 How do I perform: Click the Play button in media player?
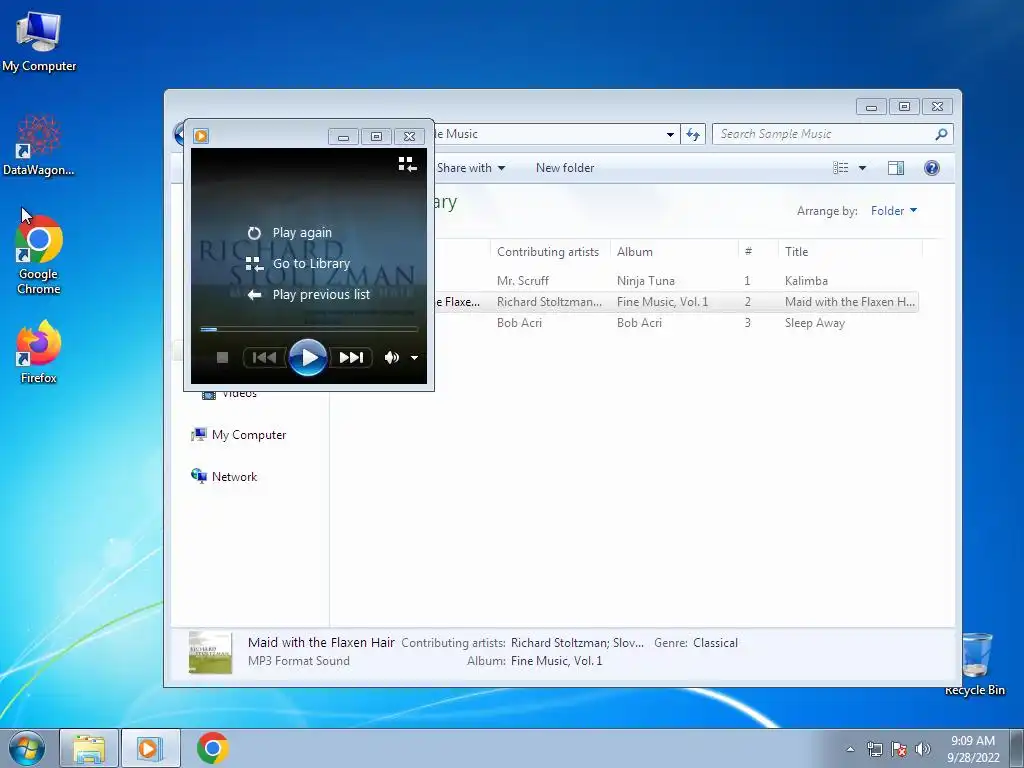point(308,357)
